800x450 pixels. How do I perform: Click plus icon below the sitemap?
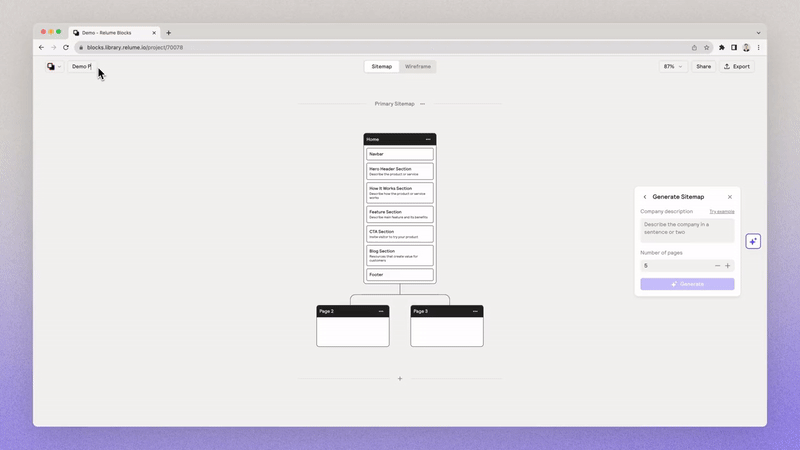(x=400, y=378)
